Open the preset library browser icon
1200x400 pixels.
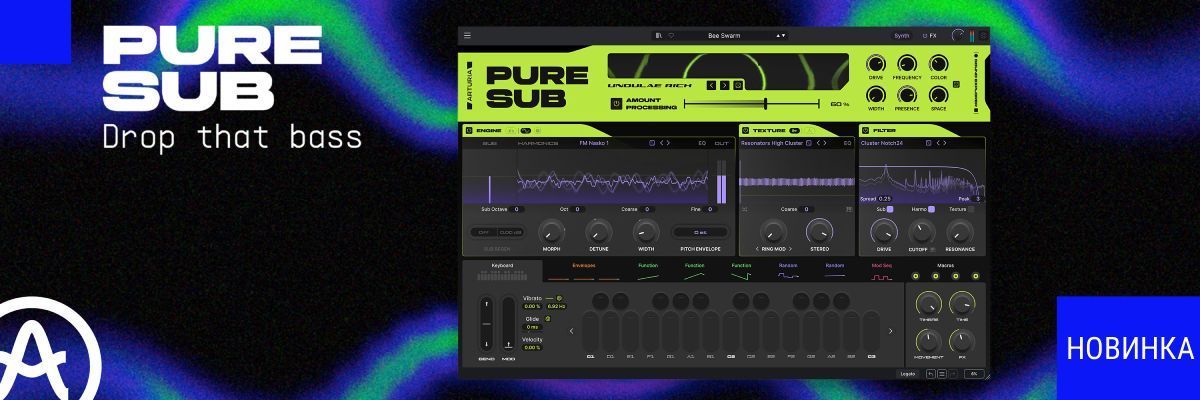click(x=659, y=35)
